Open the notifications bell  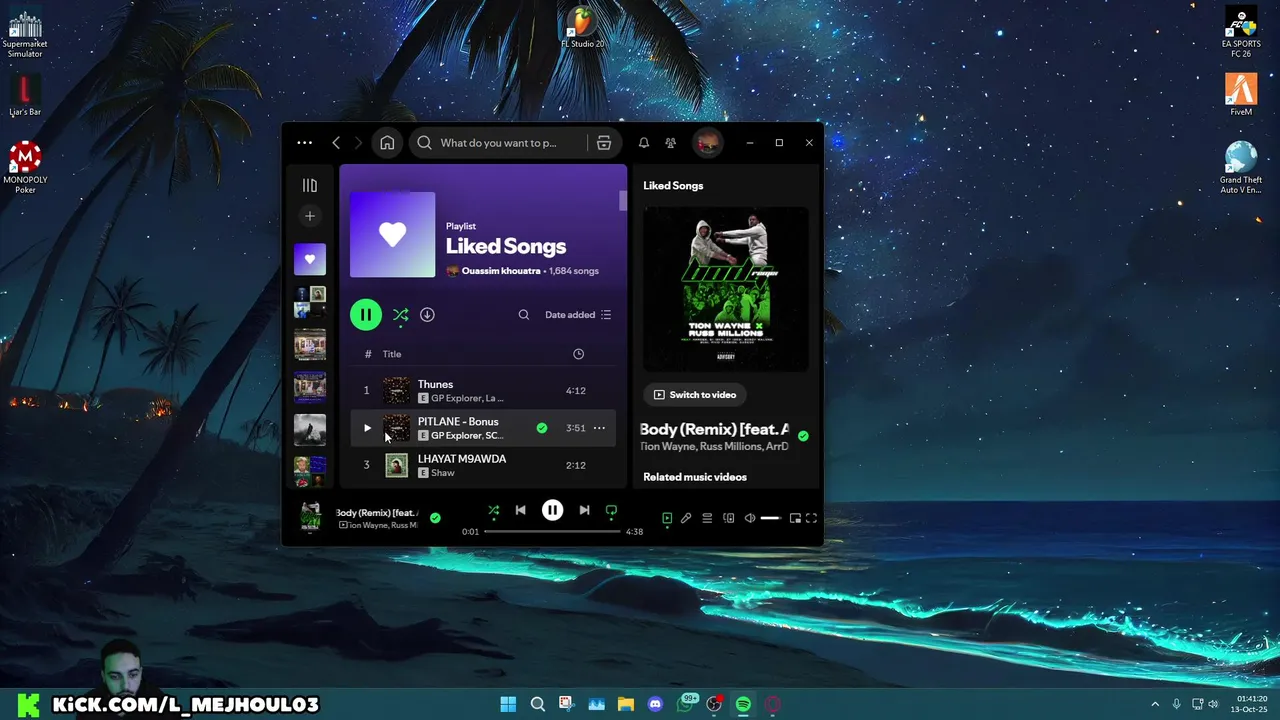coord(644,143)
